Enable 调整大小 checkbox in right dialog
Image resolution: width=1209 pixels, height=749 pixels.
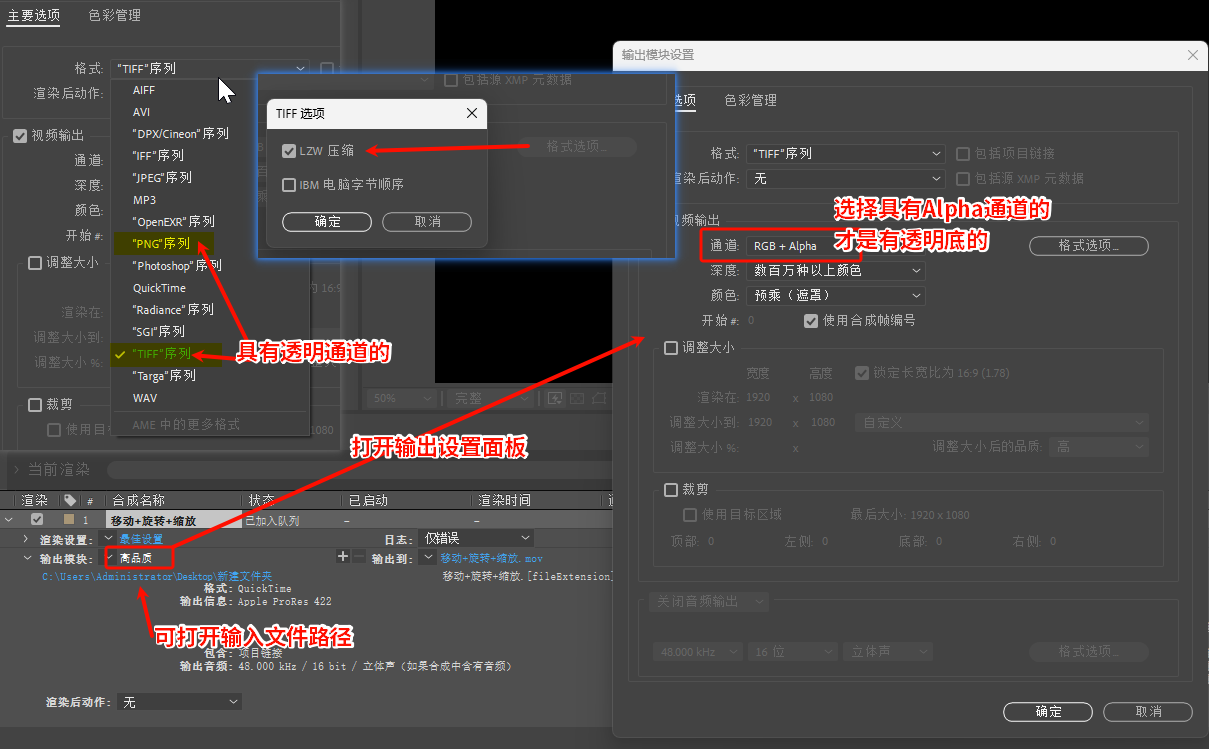(671, 348)
